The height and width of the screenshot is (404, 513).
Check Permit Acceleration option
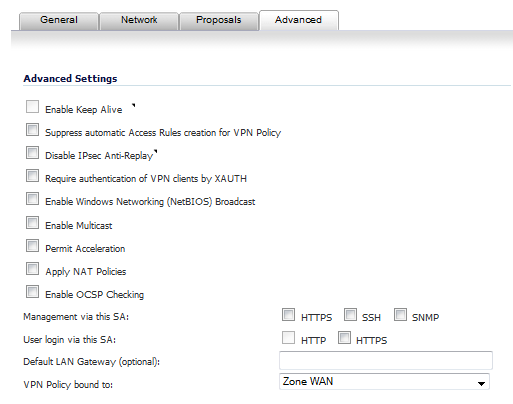pos(32,246)
